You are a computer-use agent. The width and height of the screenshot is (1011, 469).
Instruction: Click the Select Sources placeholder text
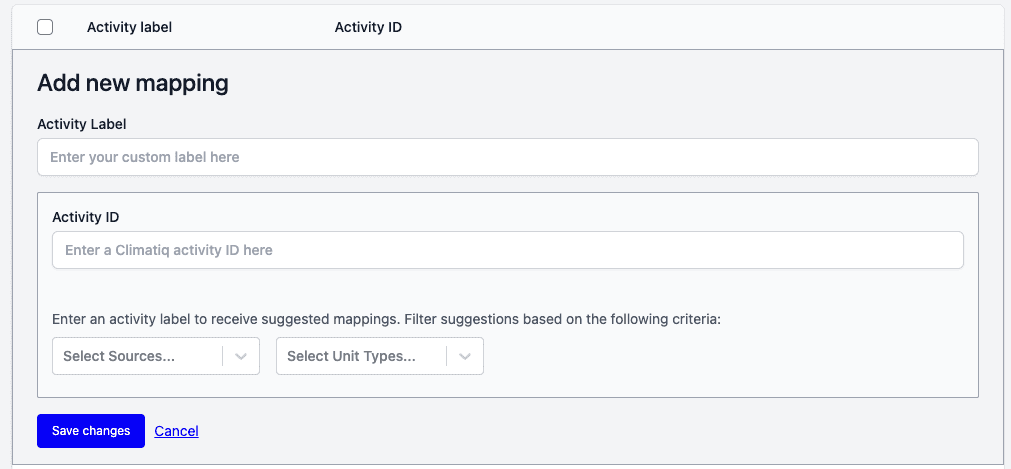(119, 356)
